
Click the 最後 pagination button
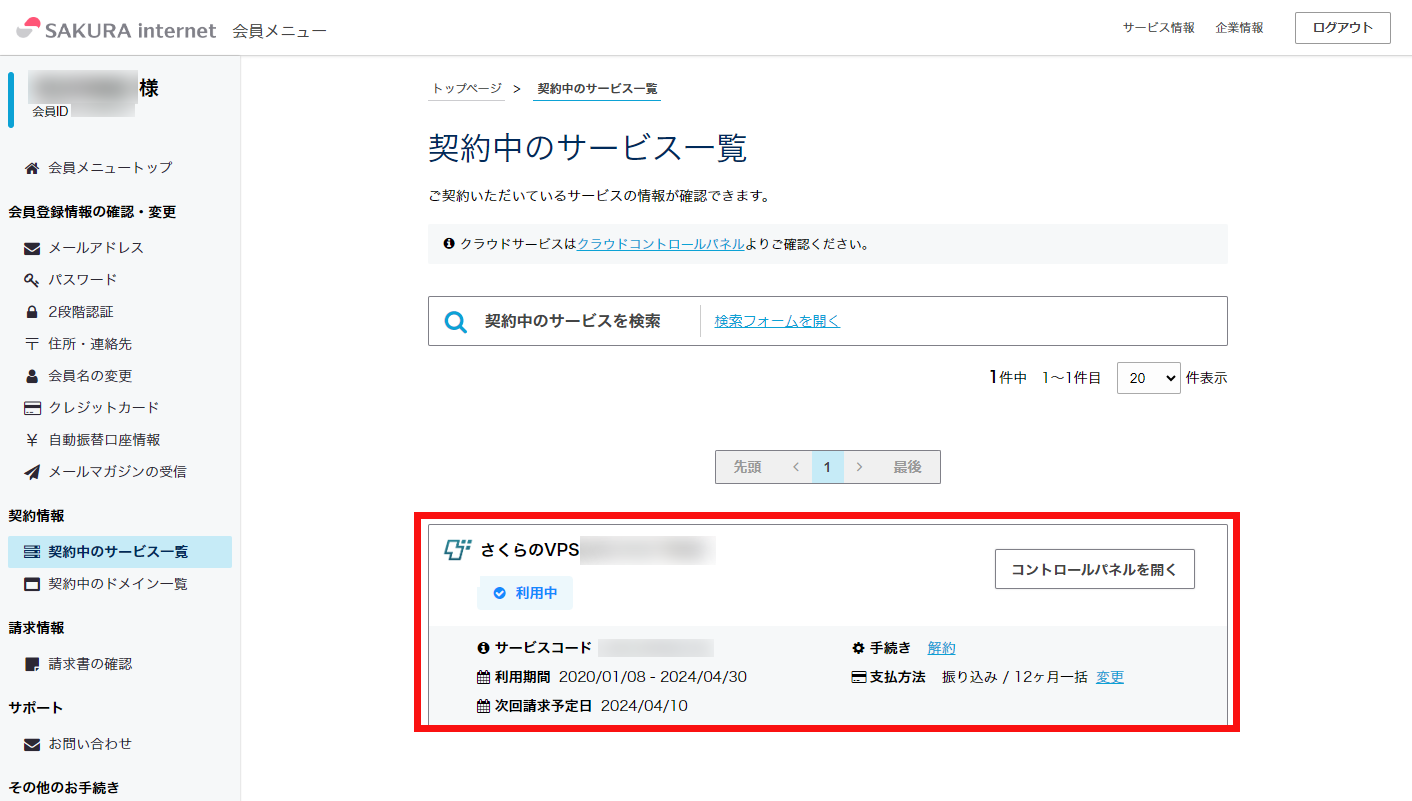(x=907, y=467)
